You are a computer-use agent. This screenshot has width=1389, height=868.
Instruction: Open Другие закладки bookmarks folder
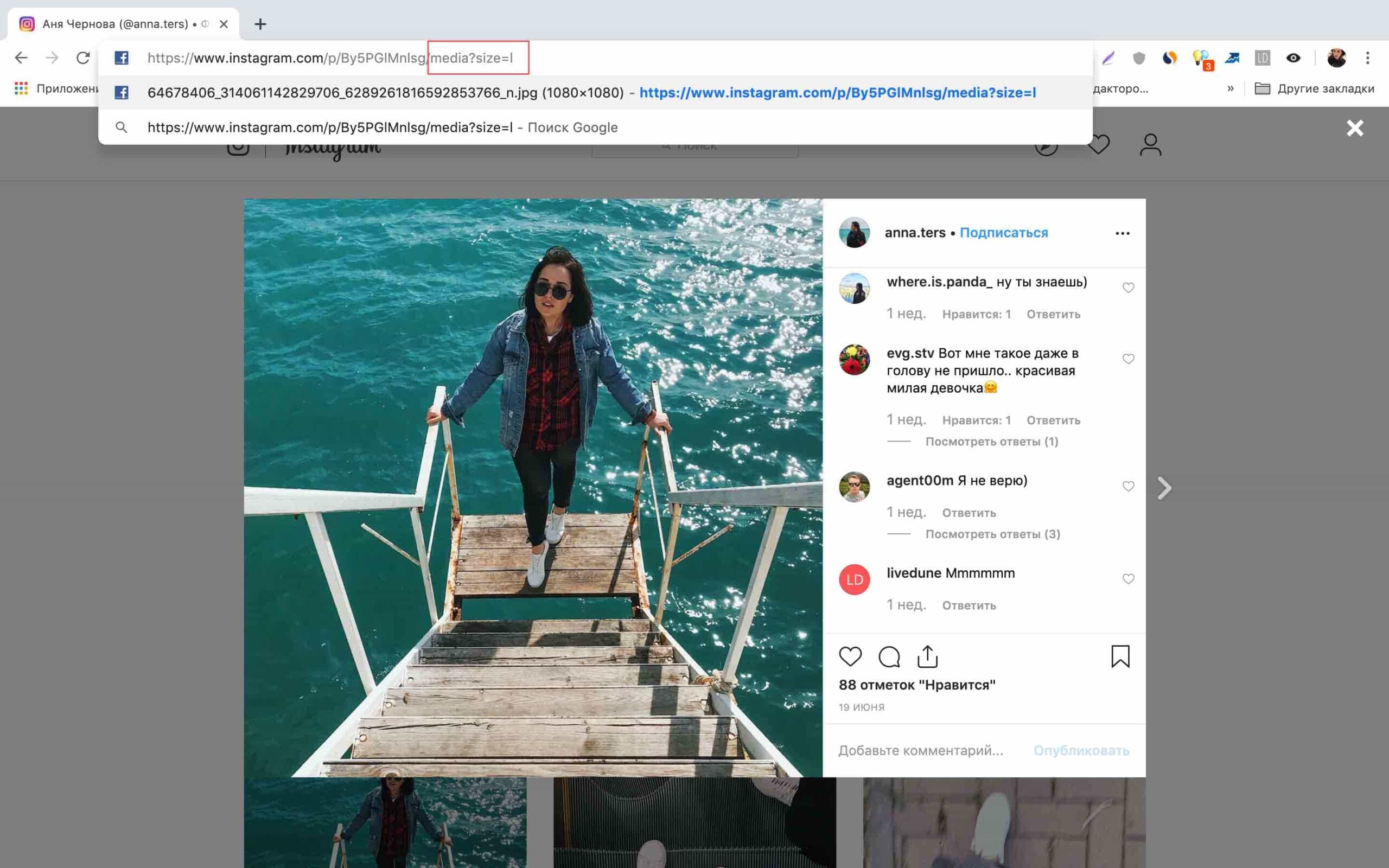click(x=1314, y=88)
